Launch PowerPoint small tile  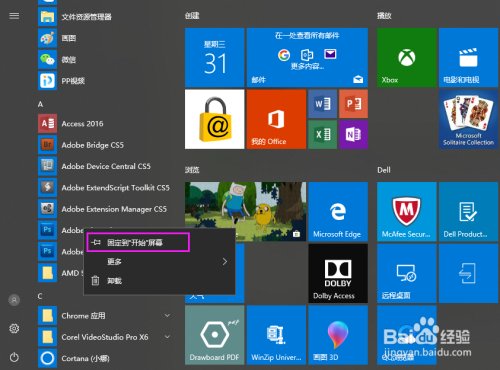pyautogui.click(x=353, y=104)
